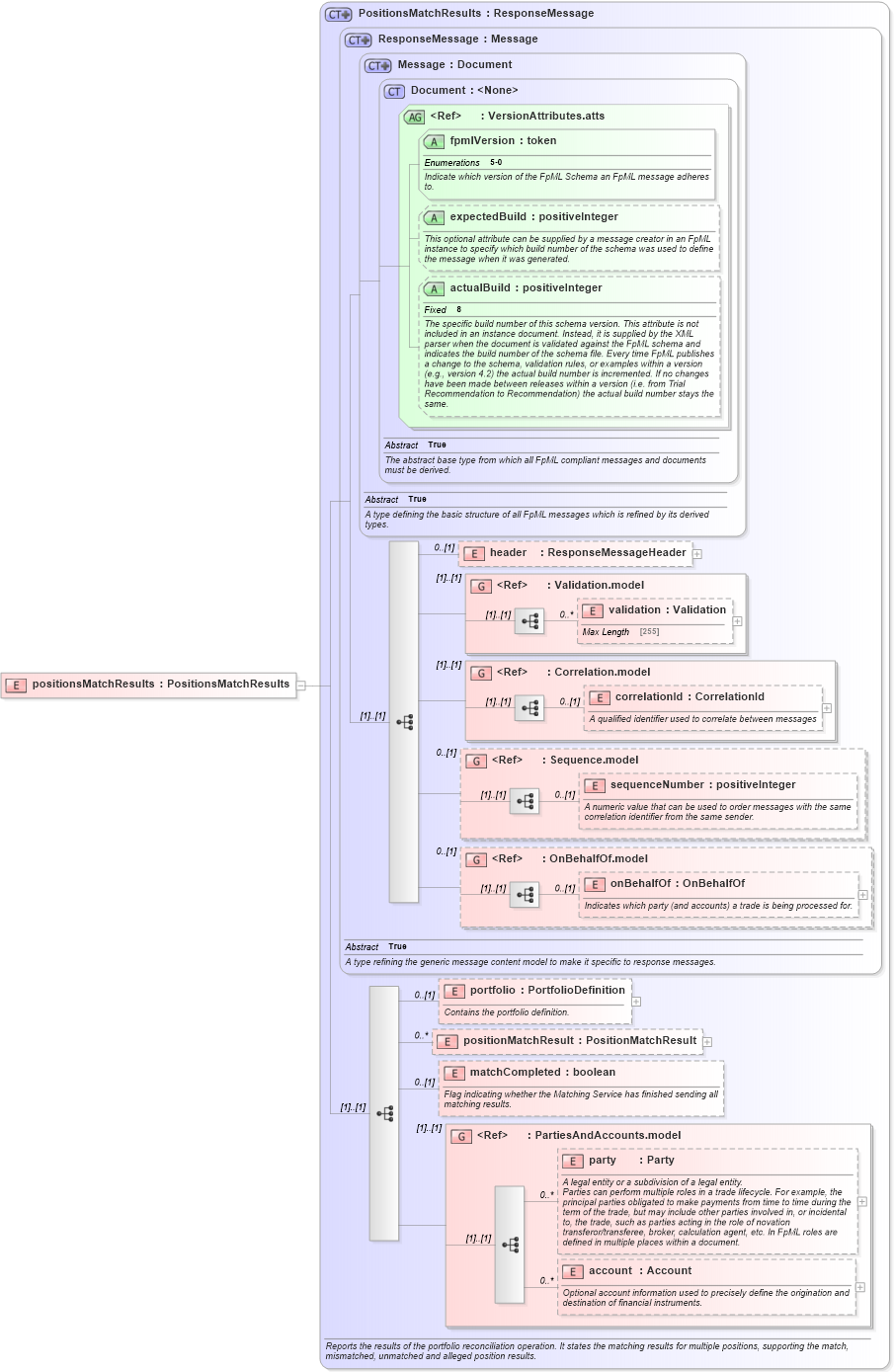
Task: Click the 'Max Length [255]' facet text
Action: pos(620,632)
